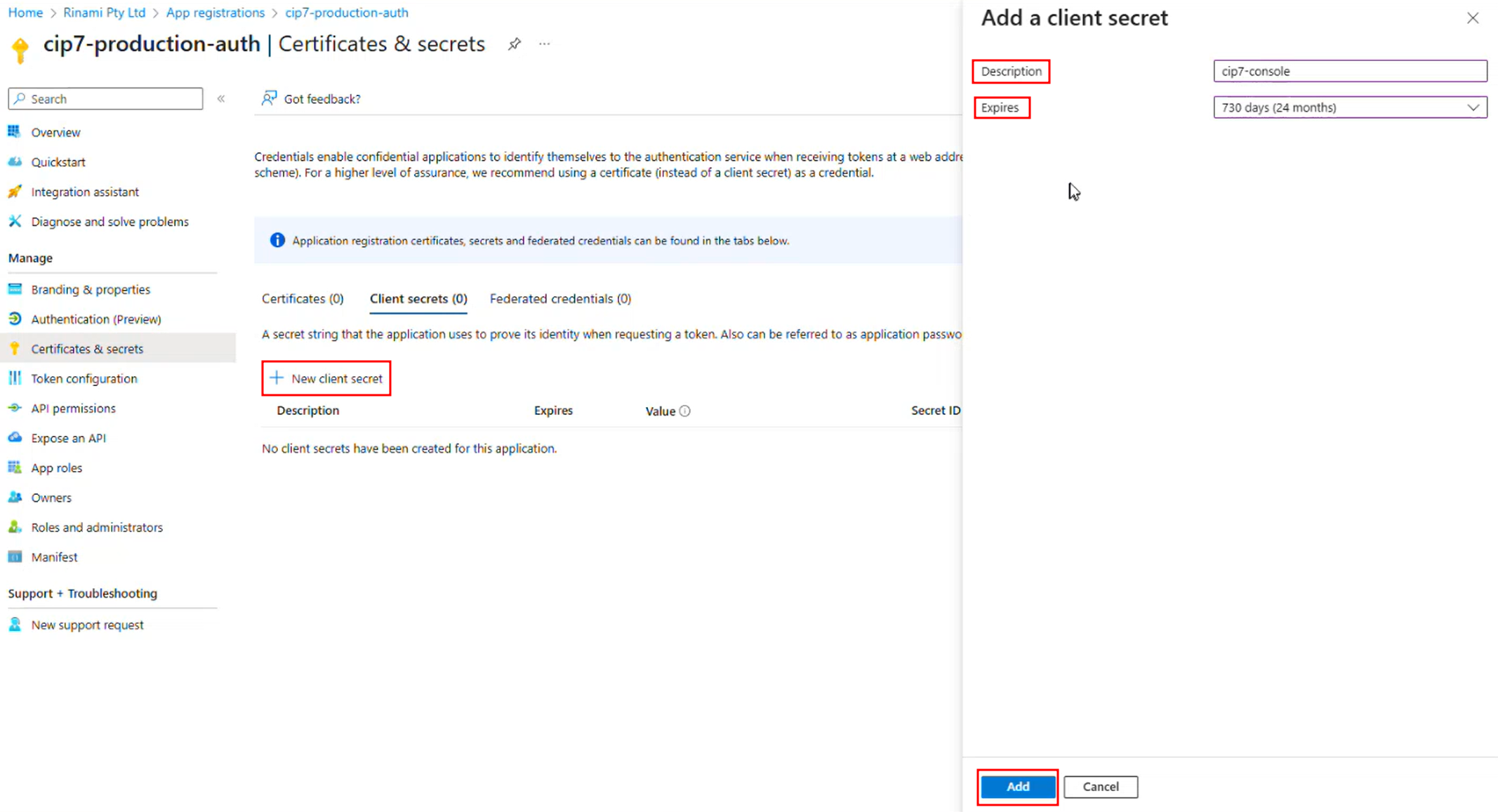Open Overview in the sidebar
The height and width of the screenshot is (812, 1498).
(x=55, y=132)
